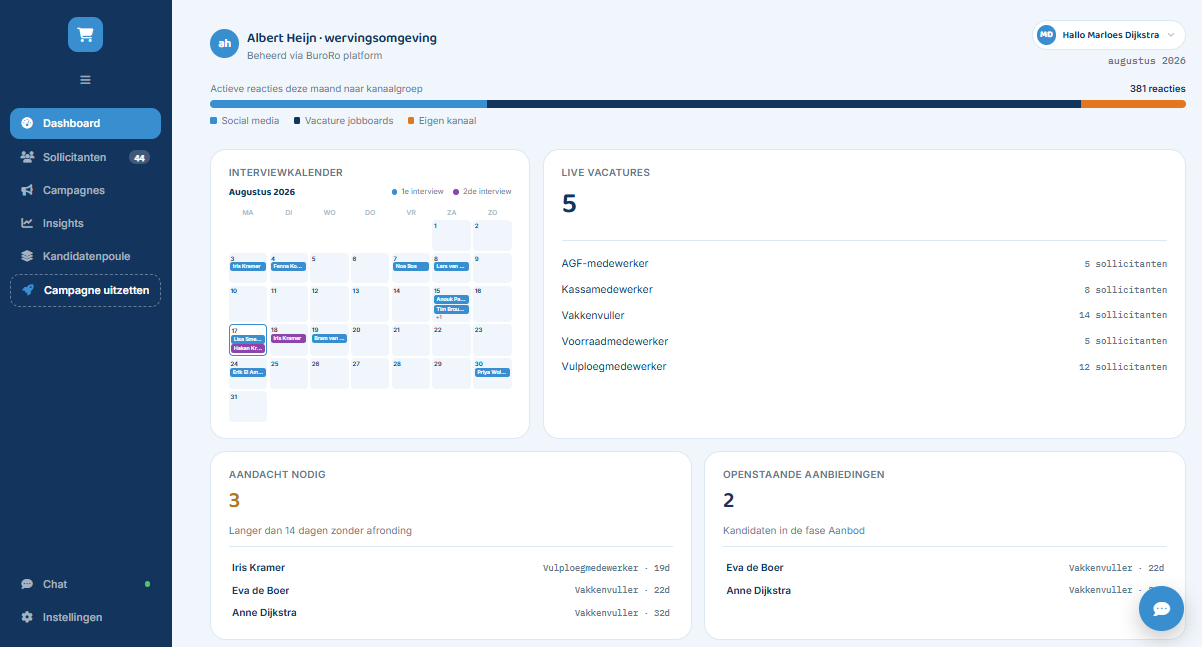This screenshot has width=1202, height=647.
Task: Click the 2de interview legend dot
Action: click(x=456, y=192)
